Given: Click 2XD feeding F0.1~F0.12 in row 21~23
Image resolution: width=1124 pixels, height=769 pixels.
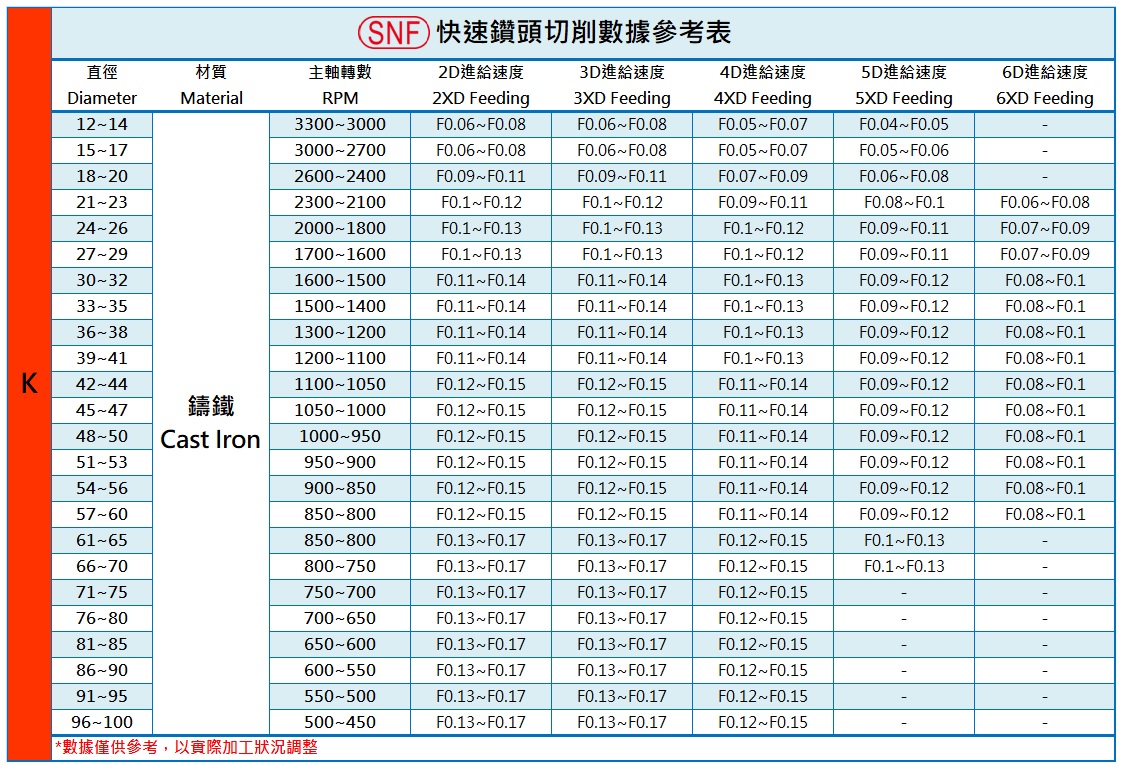Looking at the screenshot, I should [481, 203].
